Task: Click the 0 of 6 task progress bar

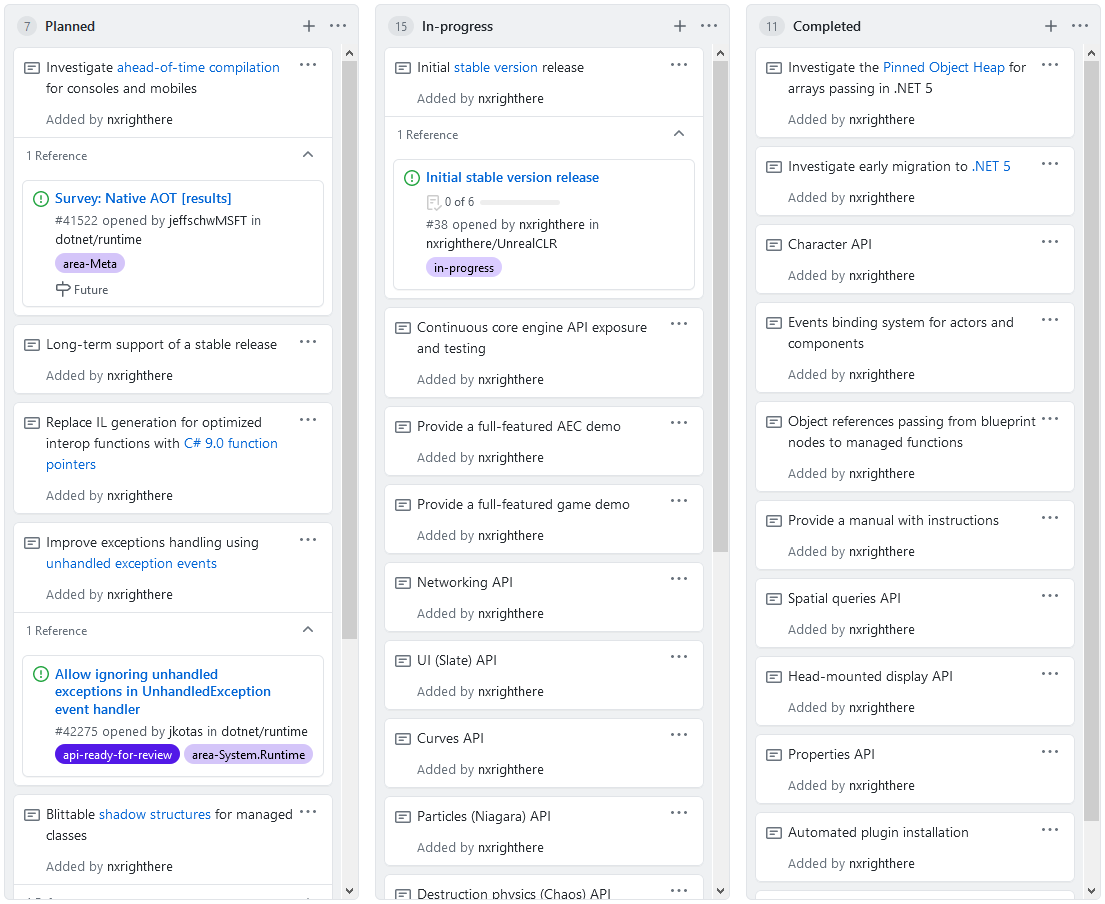Action: click(x=520, y=202)
